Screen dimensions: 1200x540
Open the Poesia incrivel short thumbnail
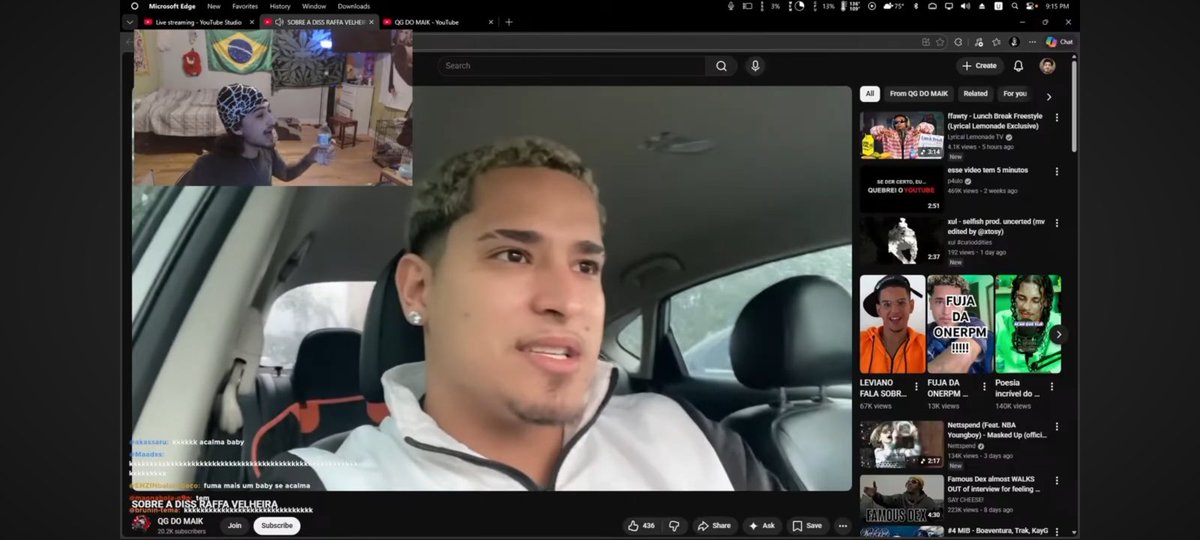pyautogui.click(x=1028, y=324)
